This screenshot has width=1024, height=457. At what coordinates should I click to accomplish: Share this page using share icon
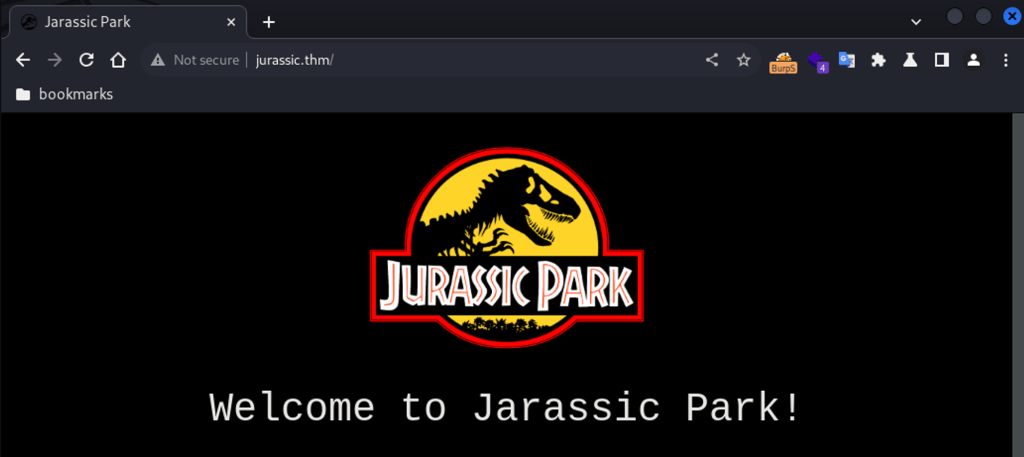coord(712,60)
